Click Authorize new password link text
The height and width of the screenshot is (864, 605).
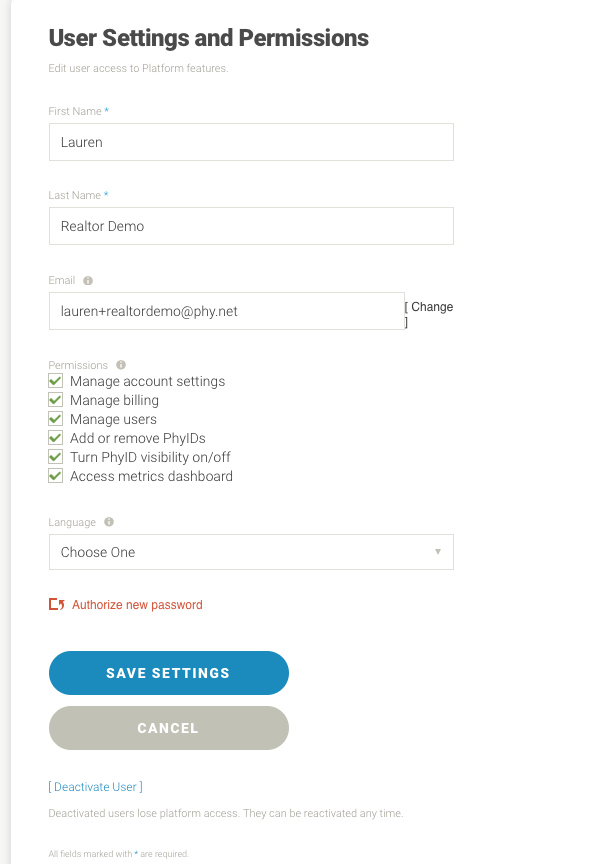coord(137,605)
